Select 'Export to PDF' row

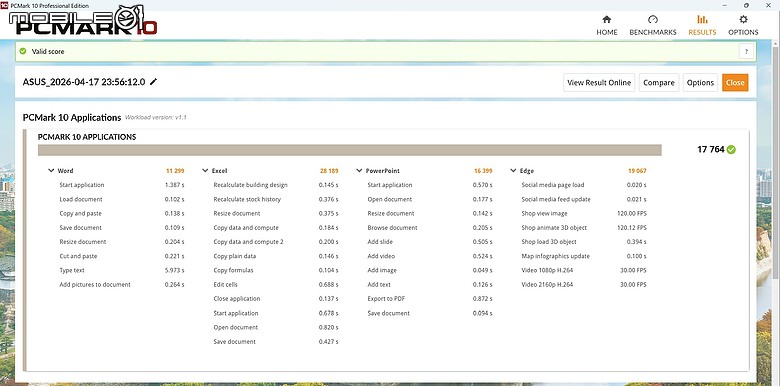pos(430,298)
